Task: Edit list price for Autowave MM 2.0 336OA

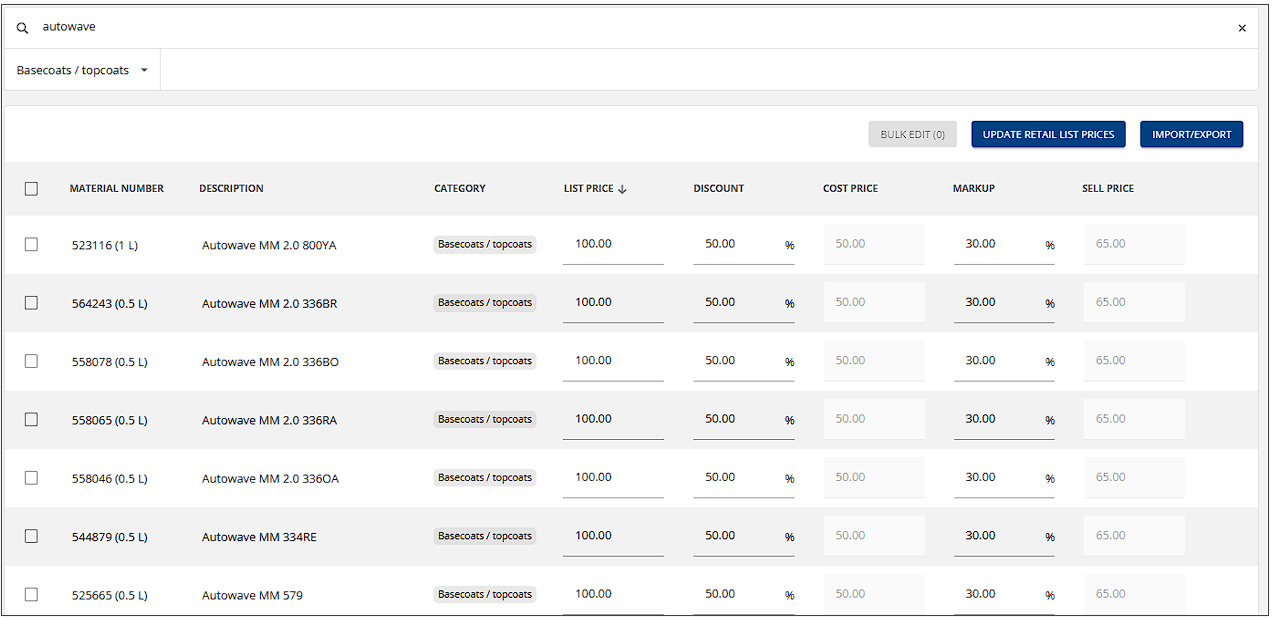Action: coord(613,478)
